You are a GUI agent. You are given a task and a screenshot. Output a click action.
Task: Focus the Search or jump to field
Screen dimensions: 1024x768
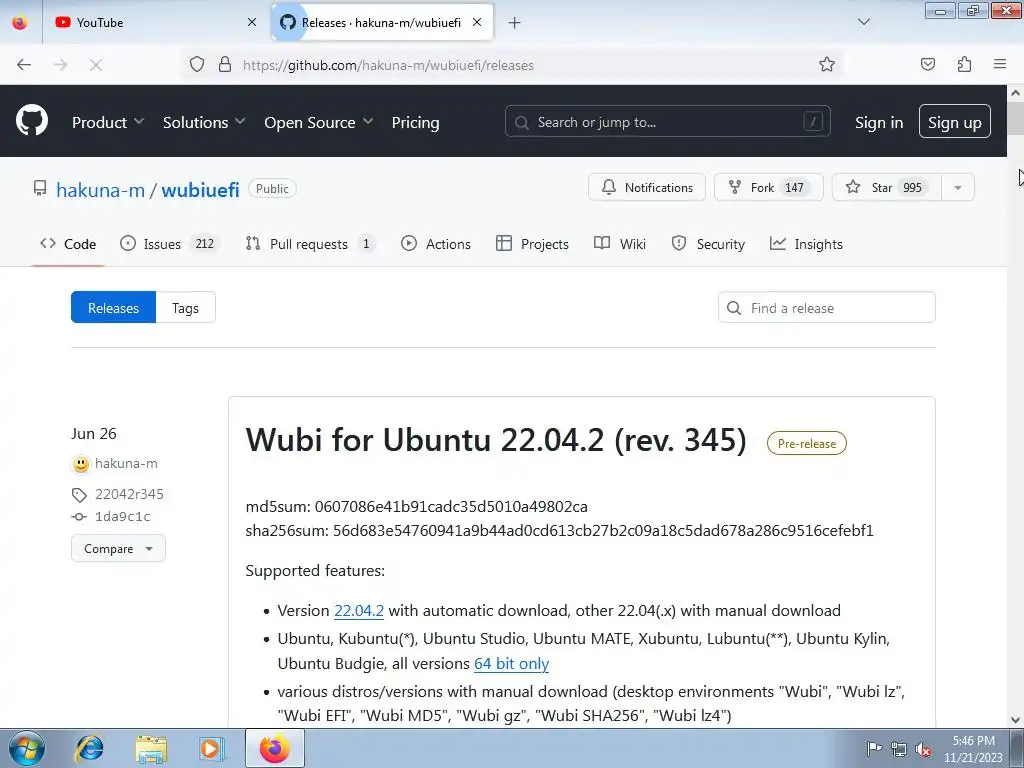click(667, 121)
